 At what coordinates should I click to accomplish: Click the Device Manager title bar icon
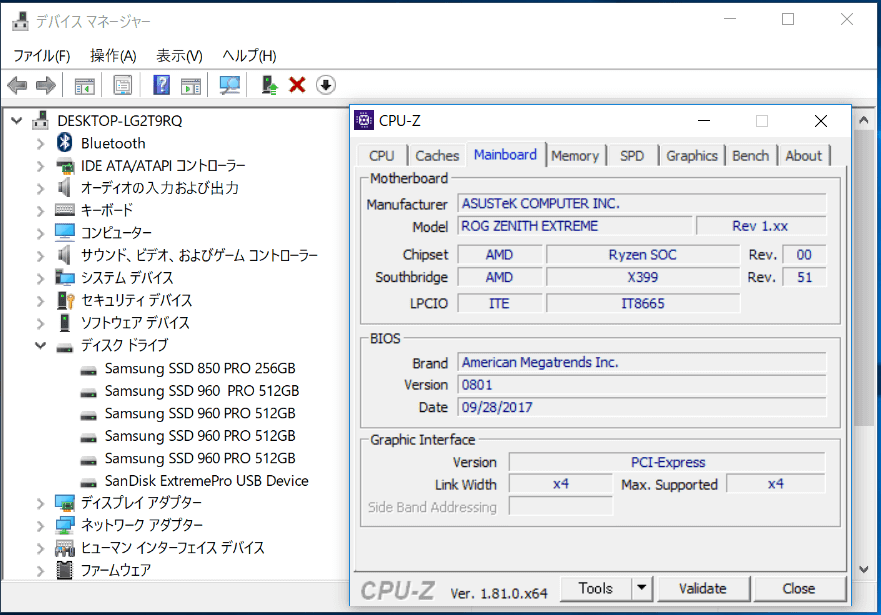[x=20, y=21]
